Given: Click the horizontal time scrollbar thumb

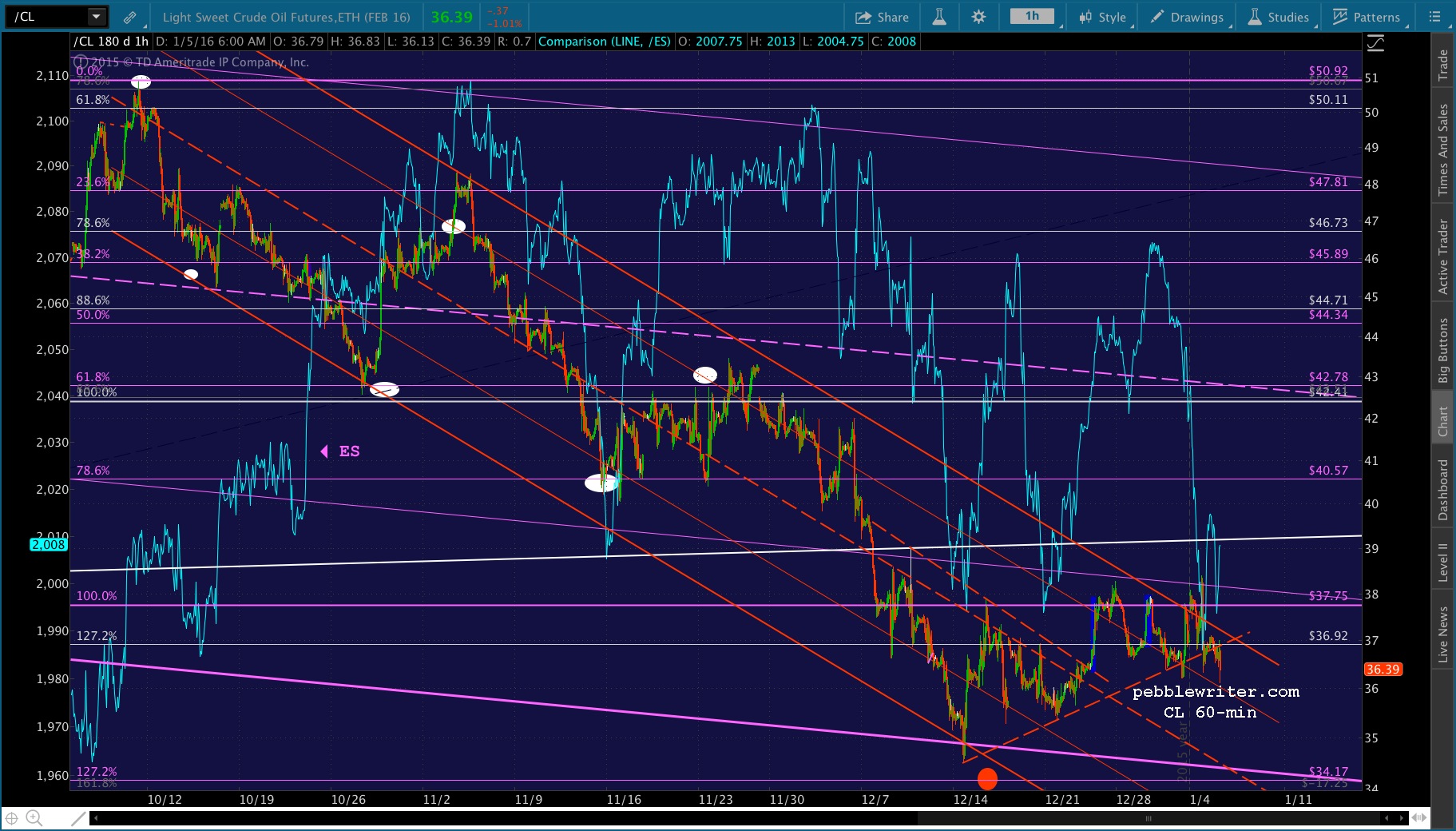Looking at the screenshot, I should click(1149, 817).
